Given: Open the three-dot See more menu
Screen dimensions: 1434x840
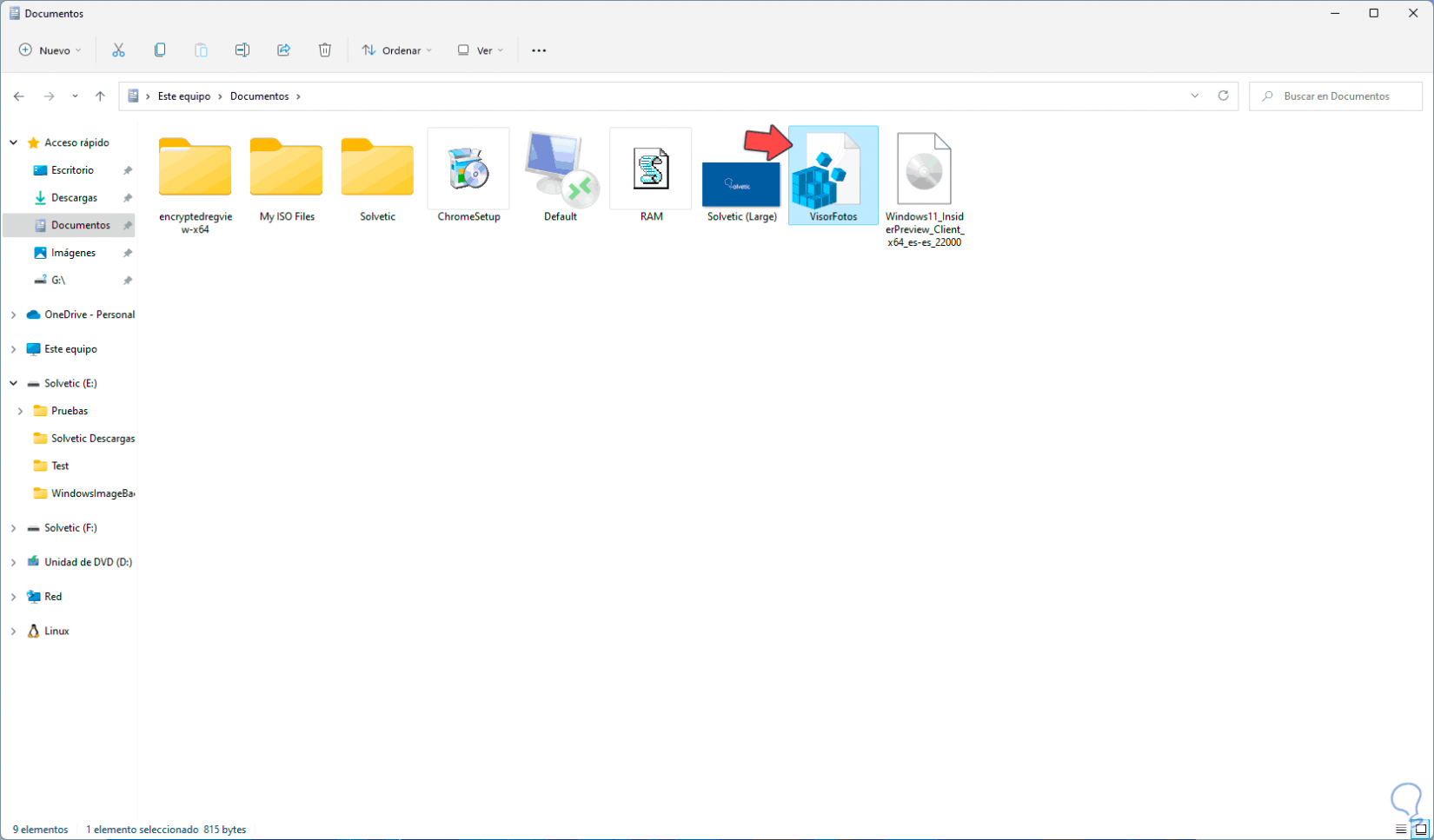Looking at the screenshot, I should (539, 50).
